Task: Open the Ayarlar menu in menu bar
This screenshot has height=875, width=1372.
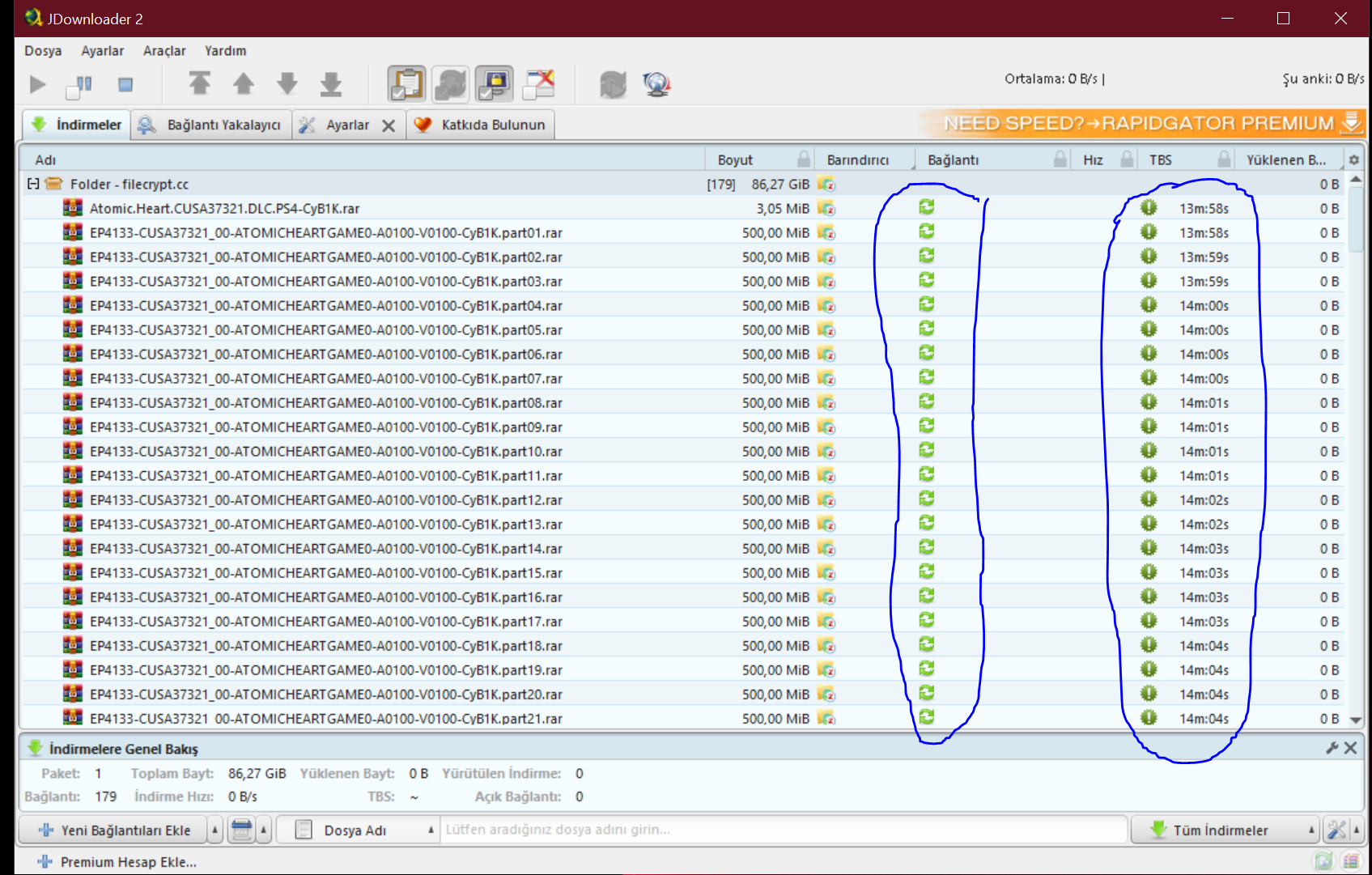Action: tap(103, 50)
